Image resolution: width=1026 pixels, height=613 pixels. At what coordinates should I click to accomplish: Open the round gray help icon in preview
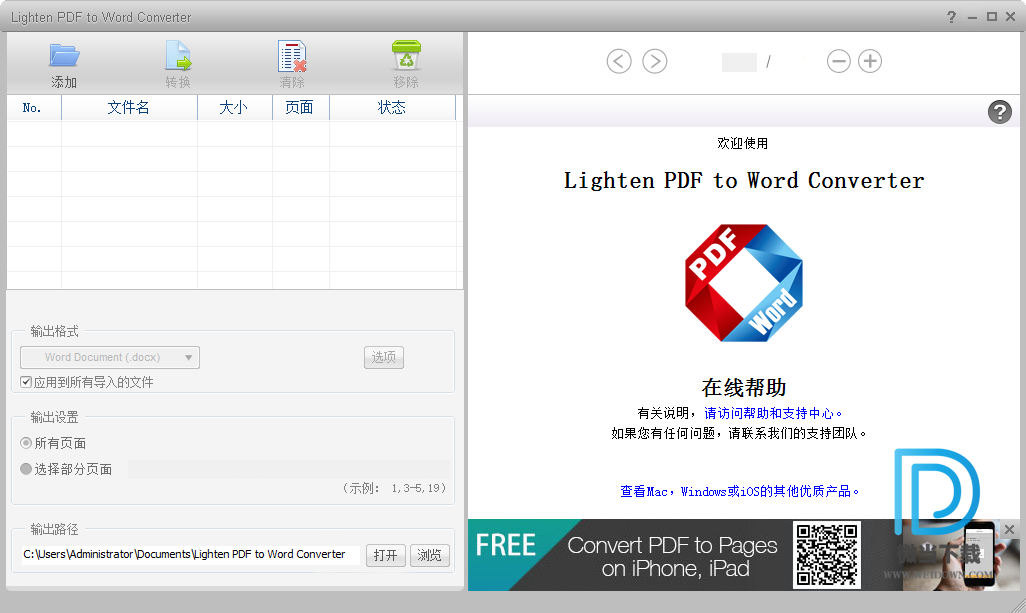pyautogui.click(x=999, y=112)
